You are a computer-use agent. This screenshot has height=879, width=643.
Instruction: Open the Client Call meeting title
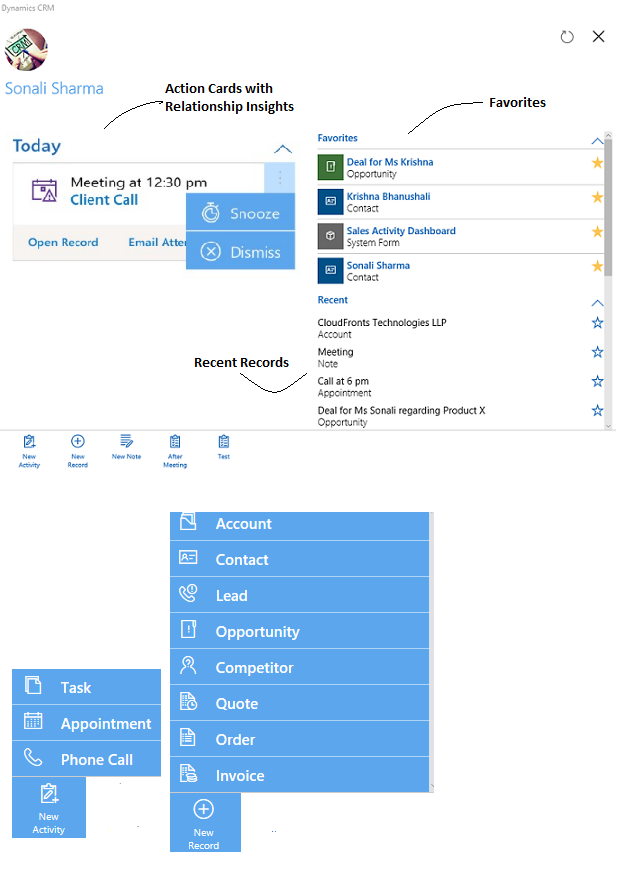coord(104,200)
